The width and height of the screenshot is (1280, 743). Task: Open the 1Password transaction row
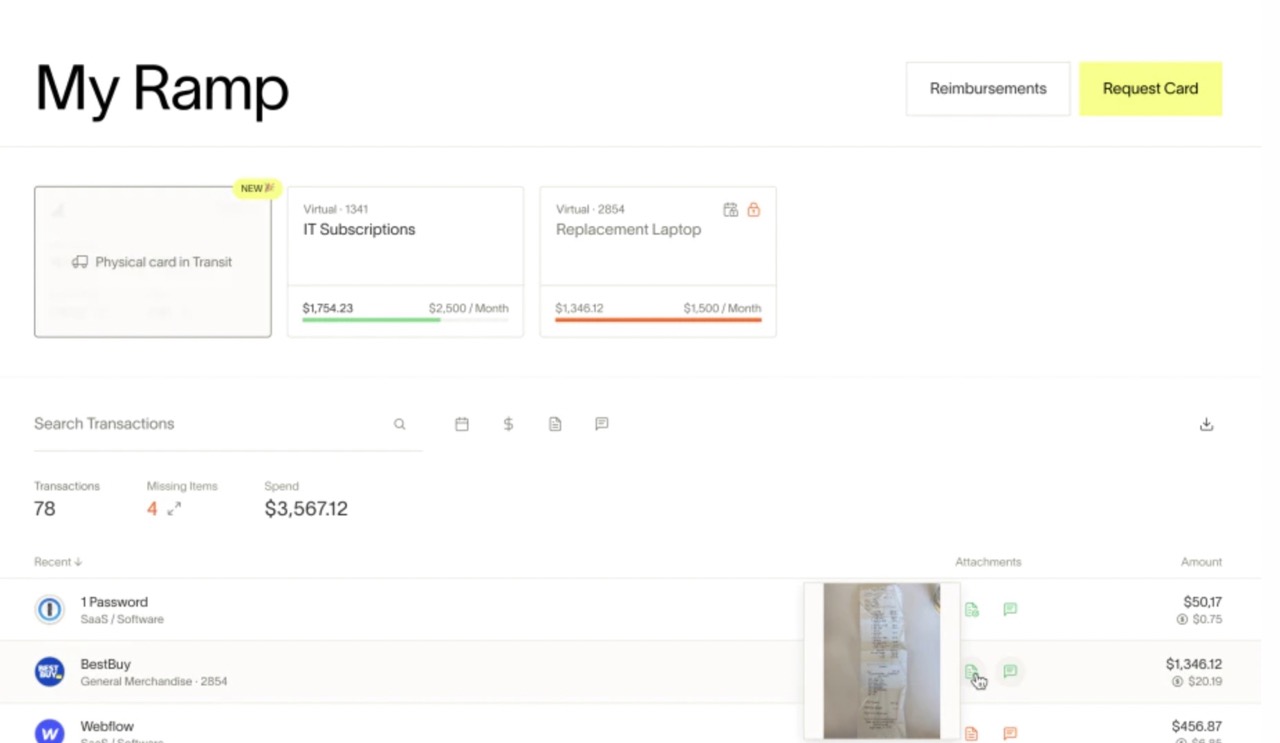(630, 610)
